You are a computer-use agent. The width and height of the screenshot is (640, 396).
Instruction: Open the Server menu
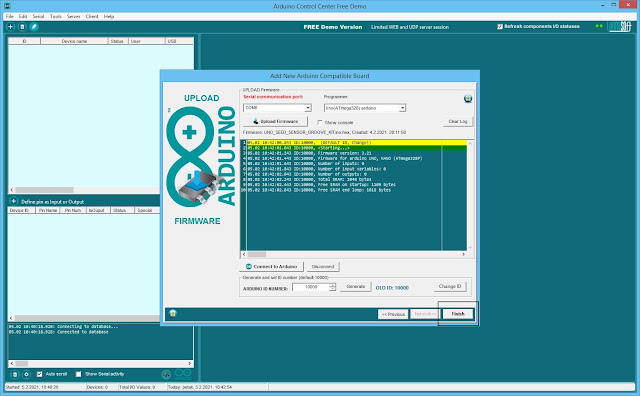click(73, 16)
